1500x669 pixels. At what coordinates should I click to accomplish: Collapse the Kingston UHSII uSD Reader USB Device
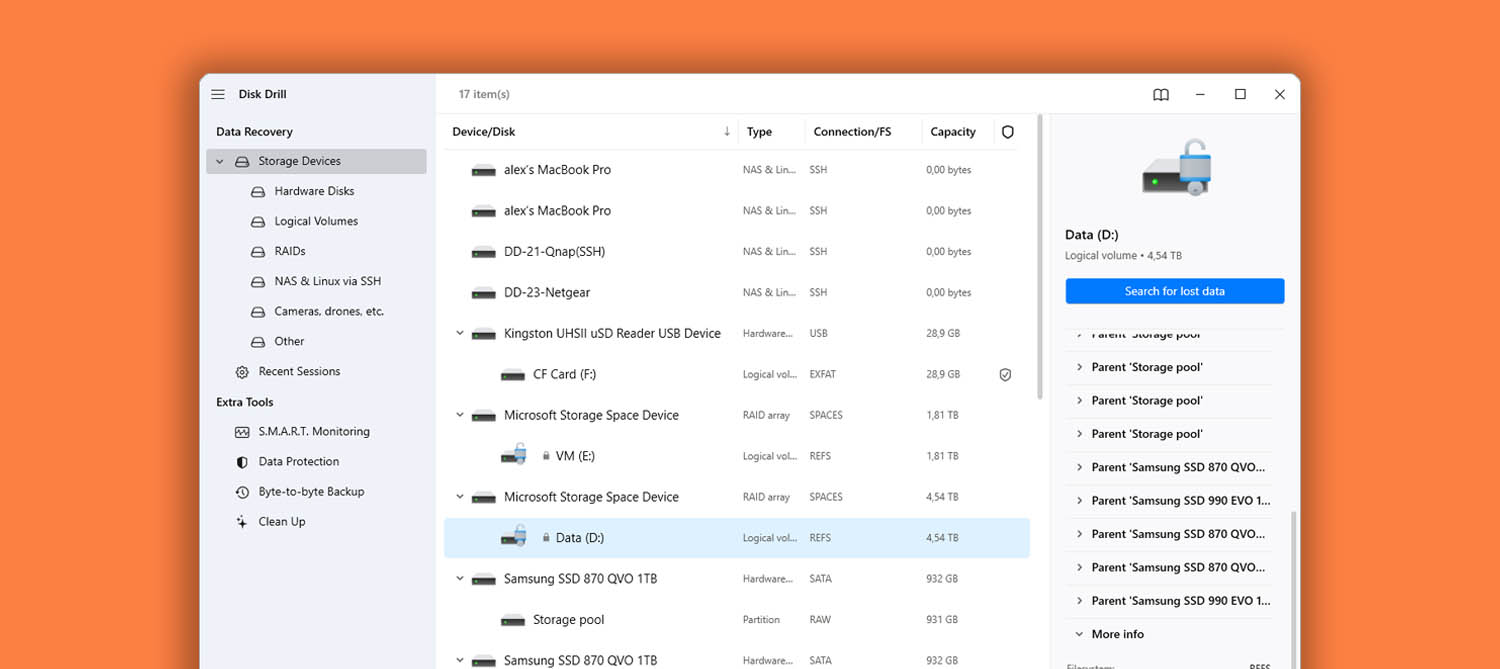(x=460, y=333)
